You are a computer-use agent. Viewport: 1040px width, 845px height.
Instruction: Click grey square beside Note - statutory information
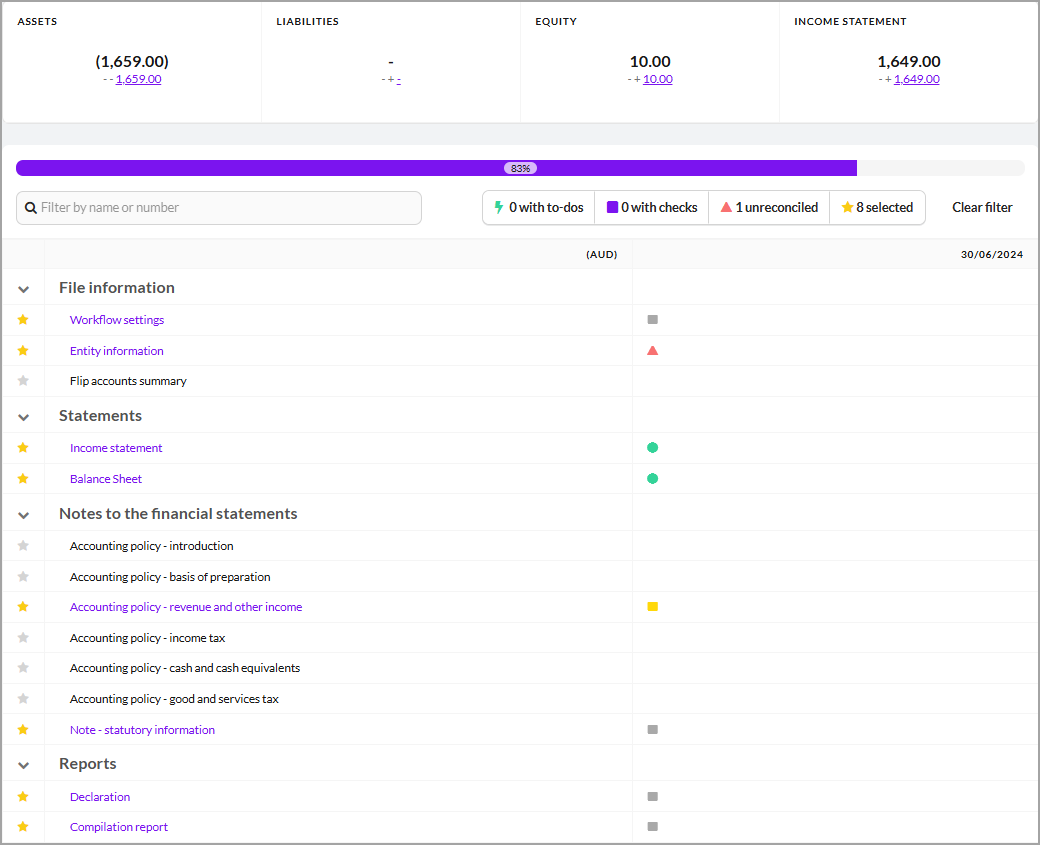(652, 730)
